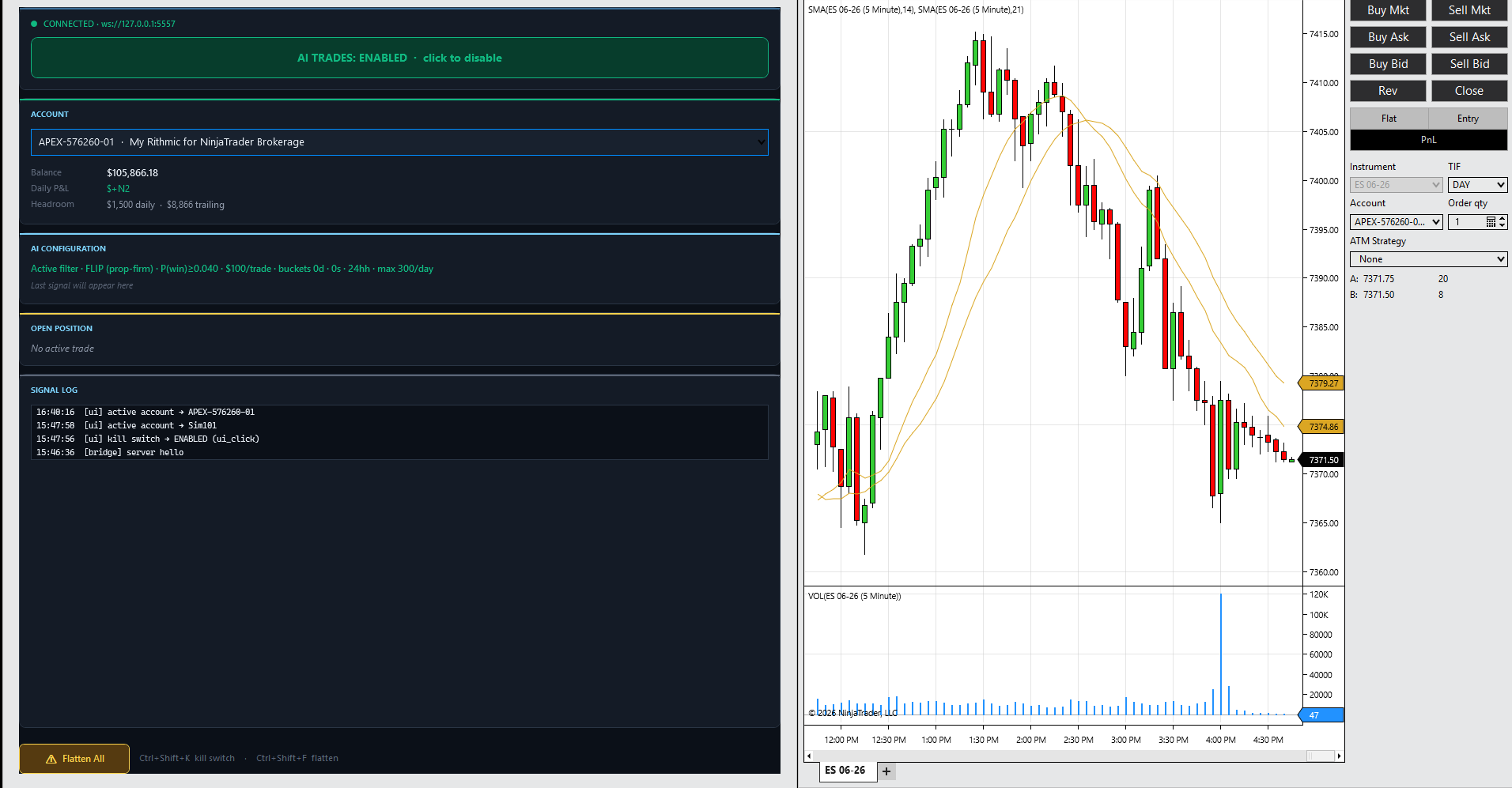Click the Buy Bid button
Viewport: 1512px width, 788px height.
(x=1388, y=64)
